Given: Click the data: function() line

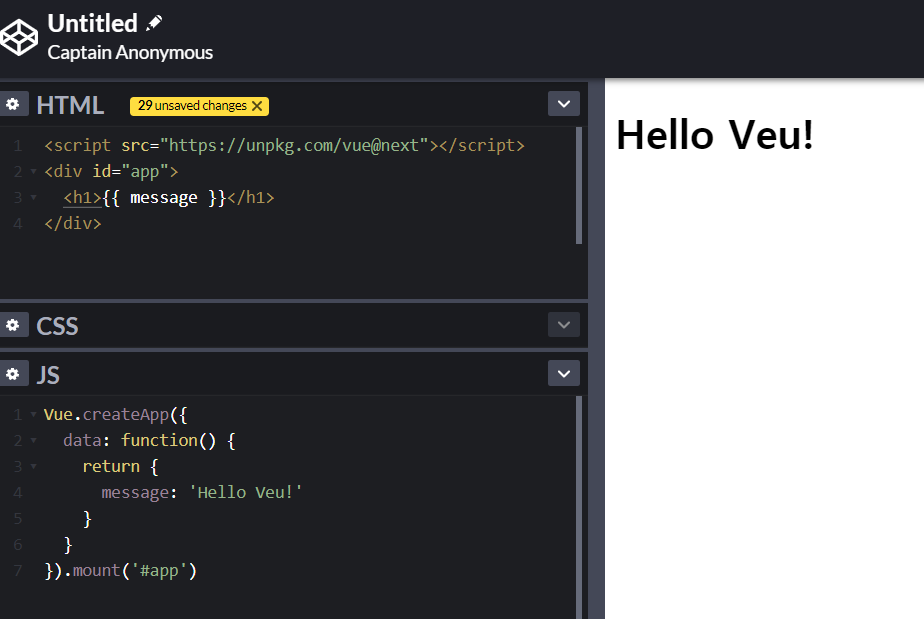Looking at the screenshot, I should (x=149, y=440).
